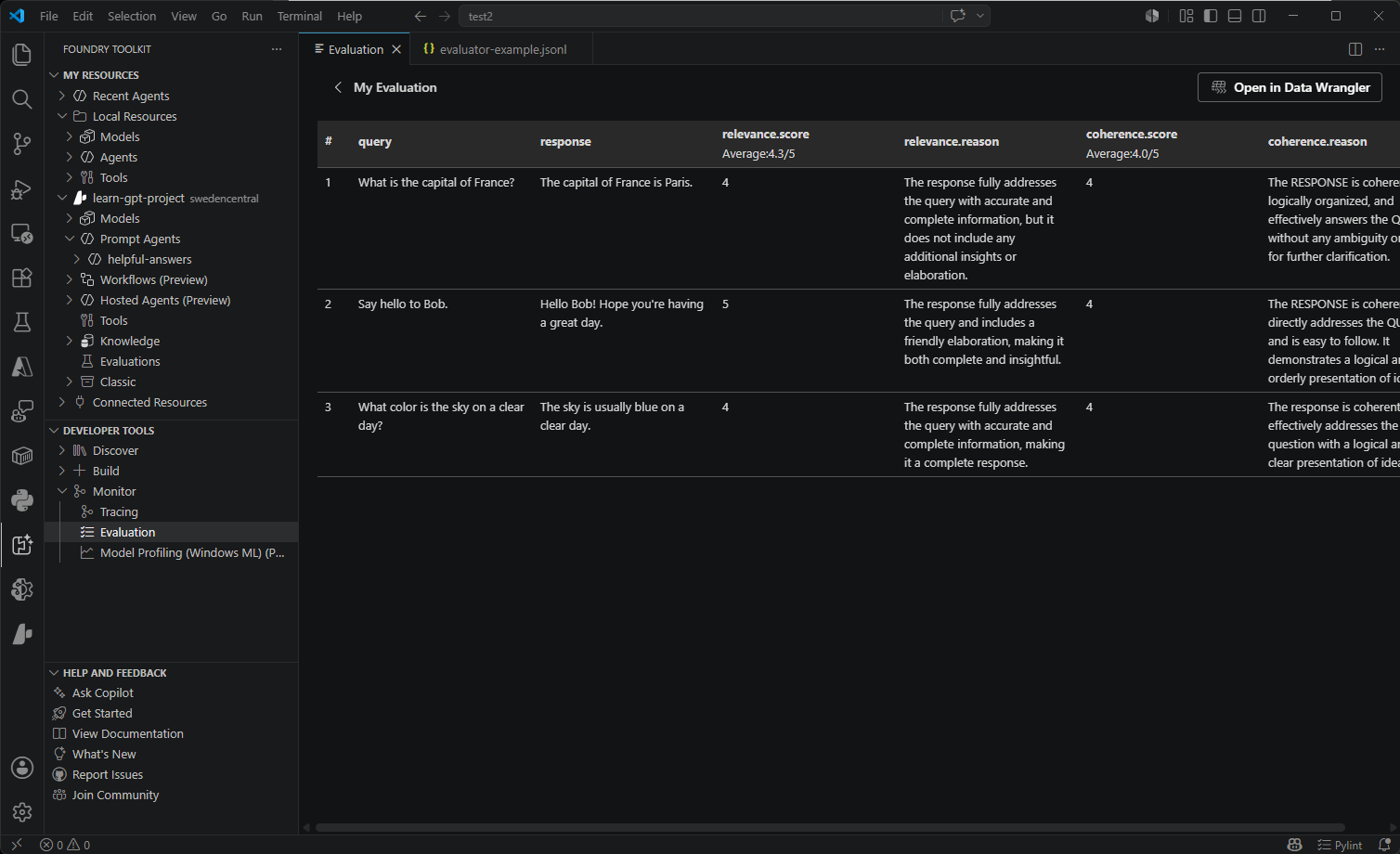Collapse the Monitor node

pyautogui.click(x=62, y=491)
